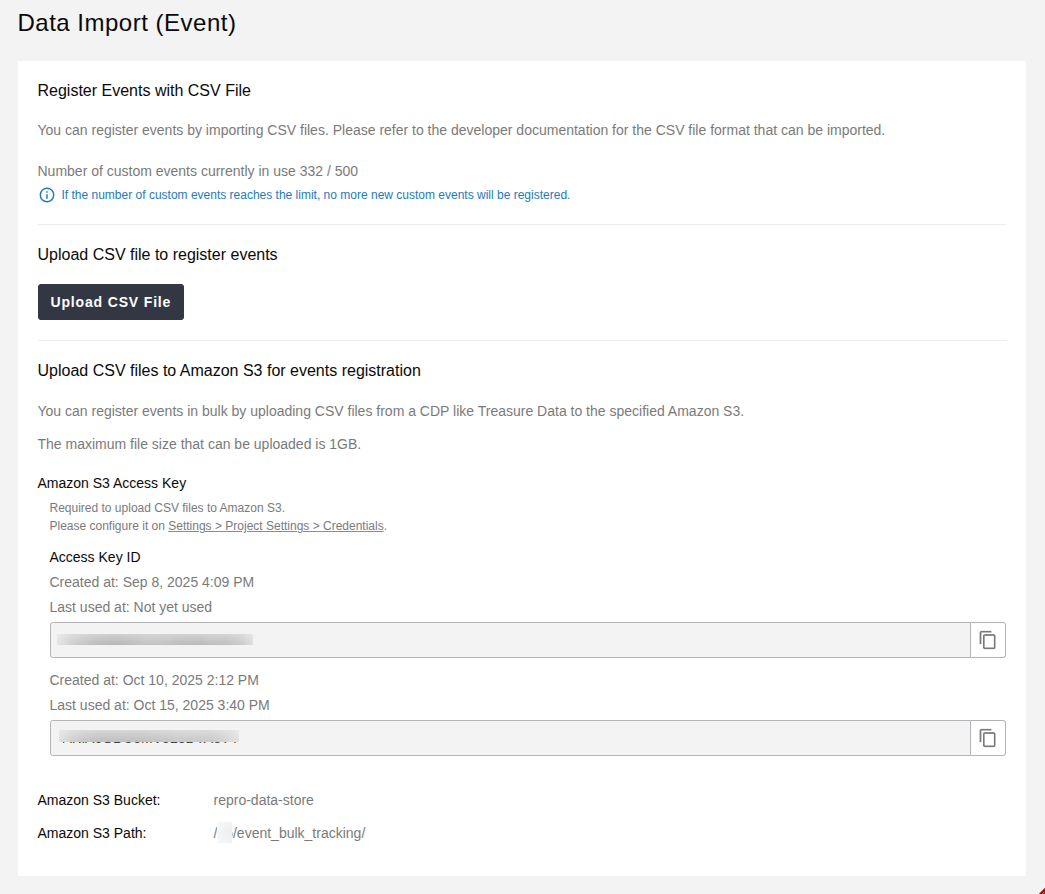Copy the first Access Key ID
Viewport: 1045px width, 894px height.
click(987, 639)
